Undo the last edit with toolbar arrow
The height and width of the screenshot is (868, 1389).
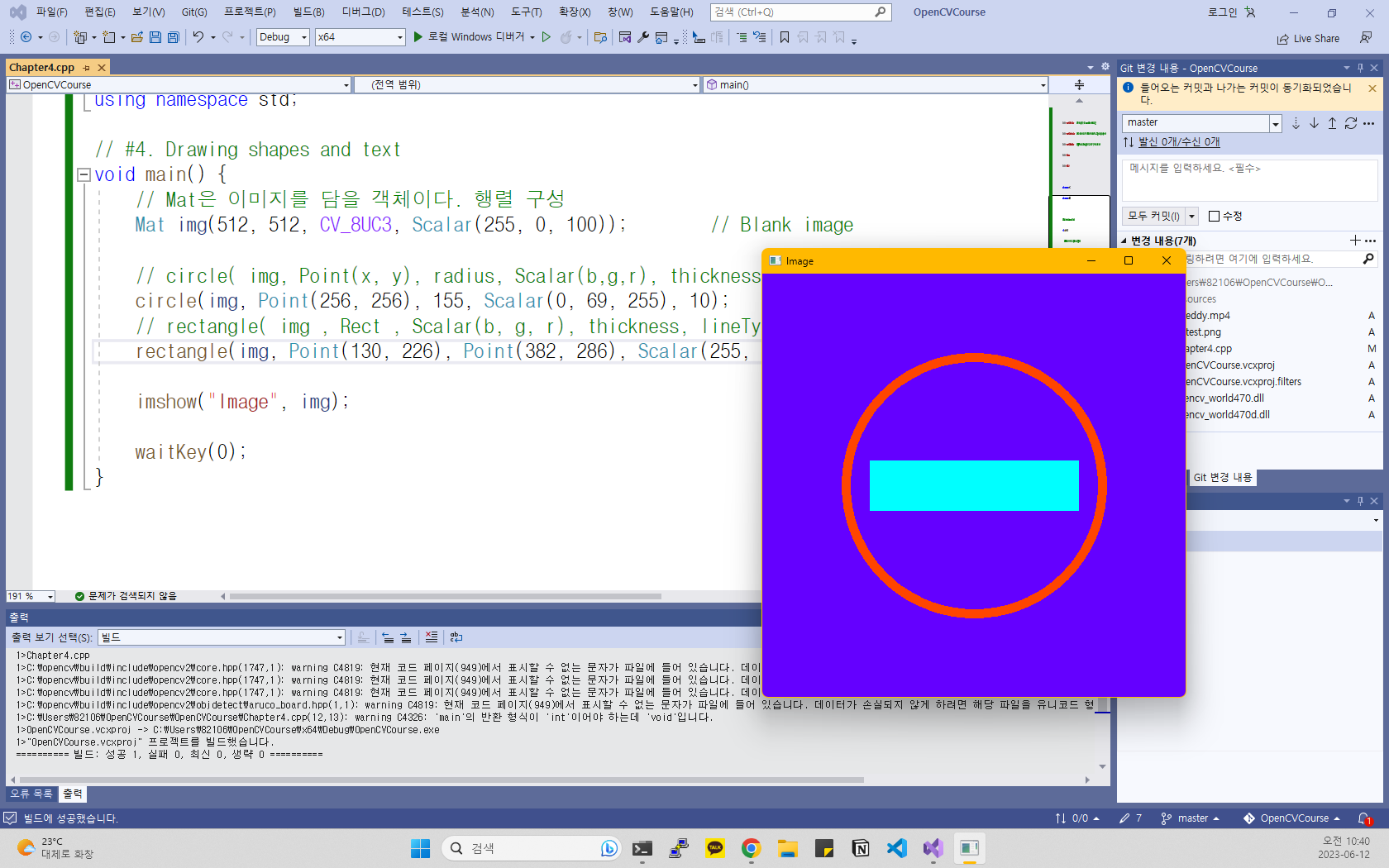tap(198, 37)
